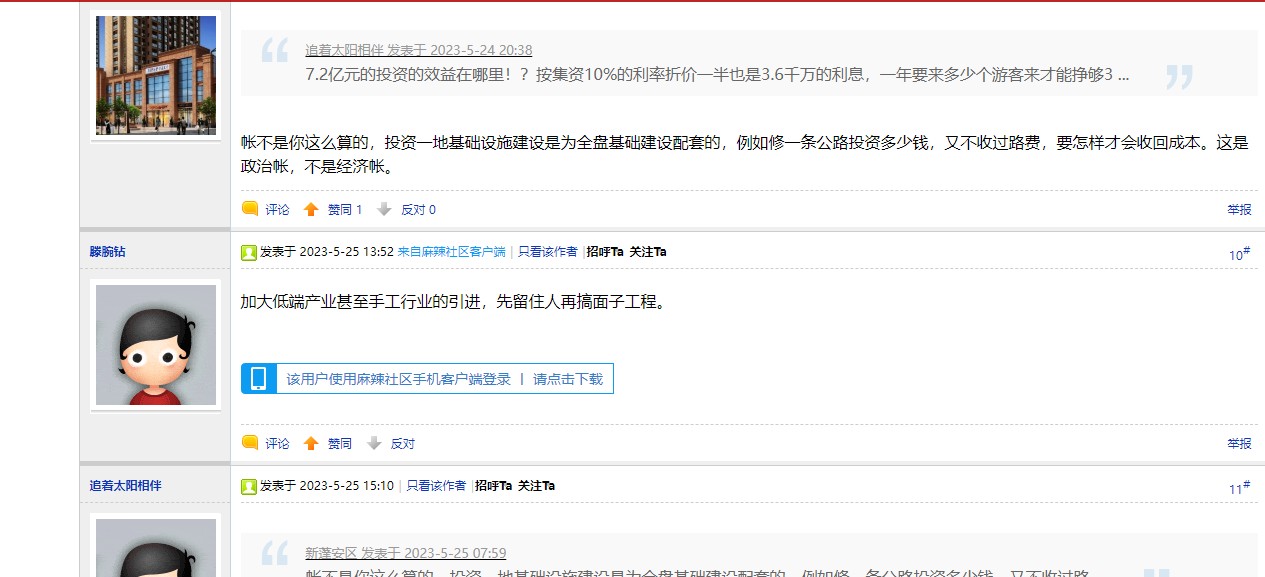Filter by 只看该作者 in post 10#
This screenshot has height=577, width=1265.
[547, 252]
